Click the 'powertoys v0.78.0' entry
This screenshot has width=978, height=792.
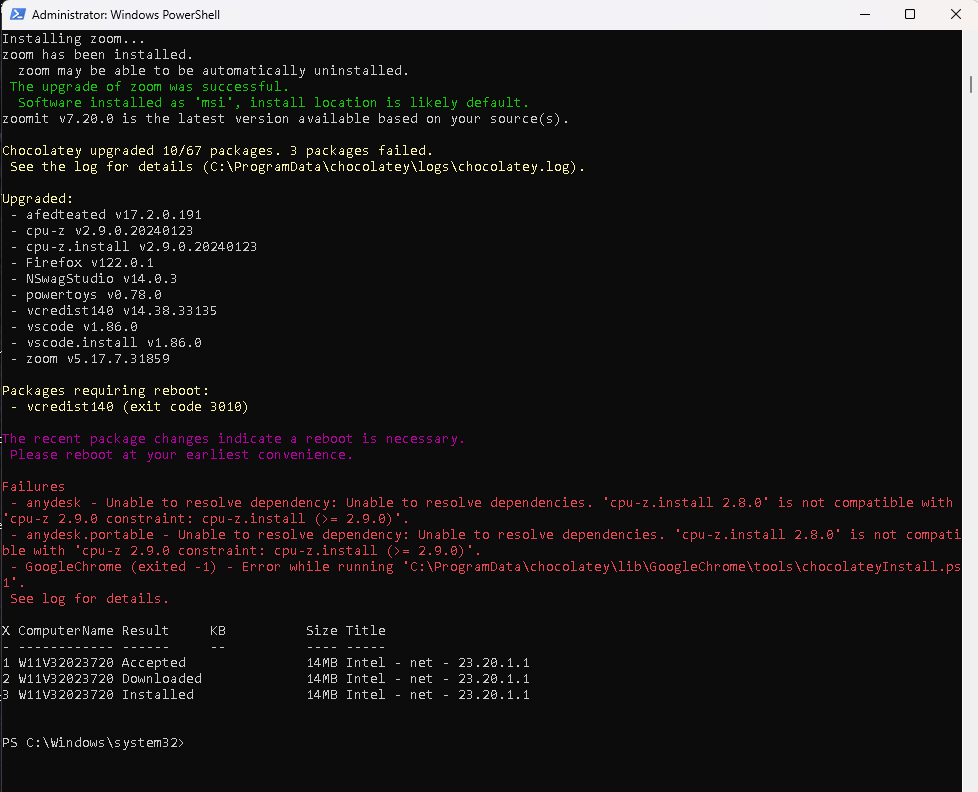click(x=94, y=295)
